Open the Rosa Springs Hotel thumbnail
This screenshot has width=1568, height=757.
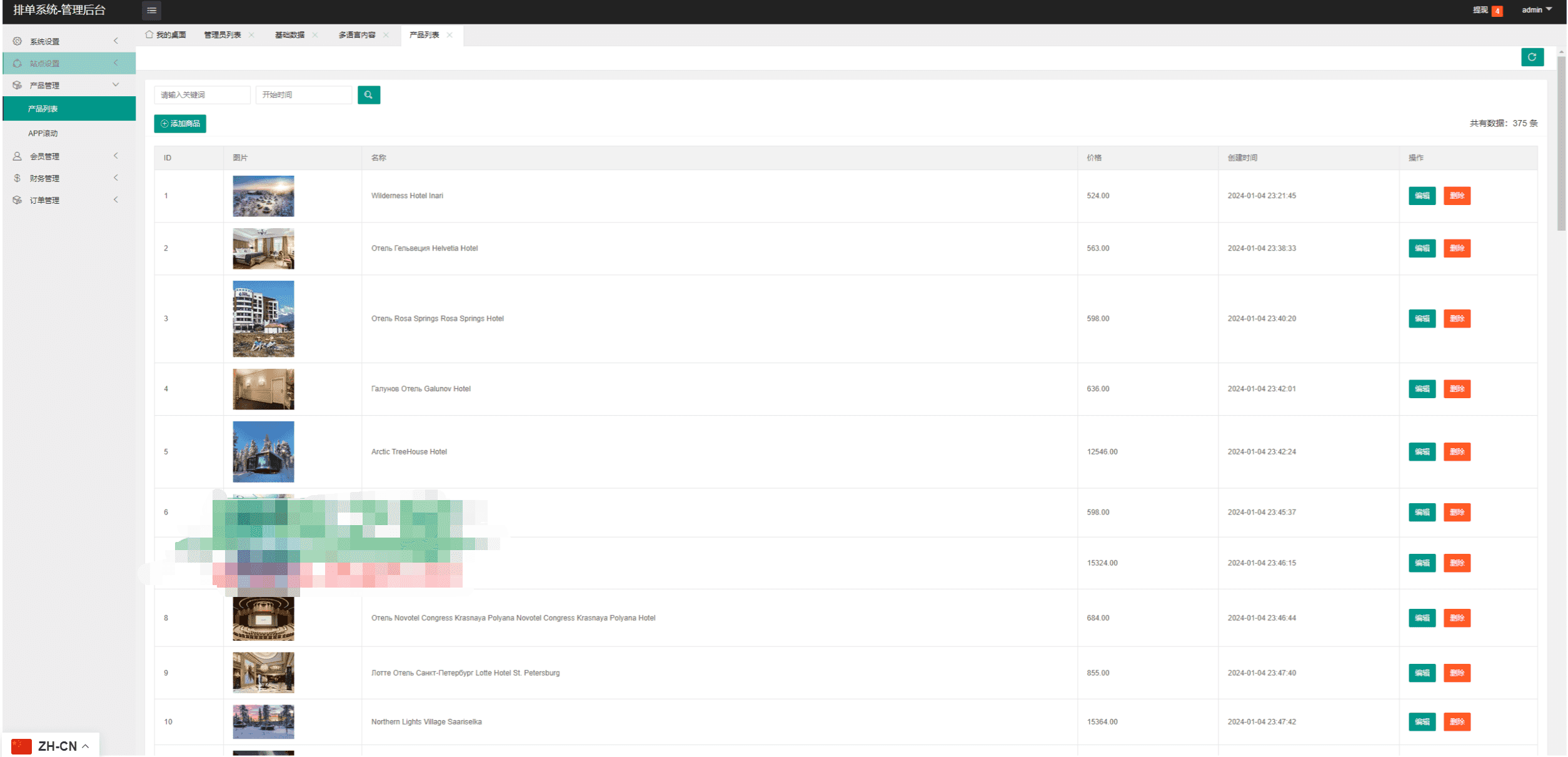(263, 319)
